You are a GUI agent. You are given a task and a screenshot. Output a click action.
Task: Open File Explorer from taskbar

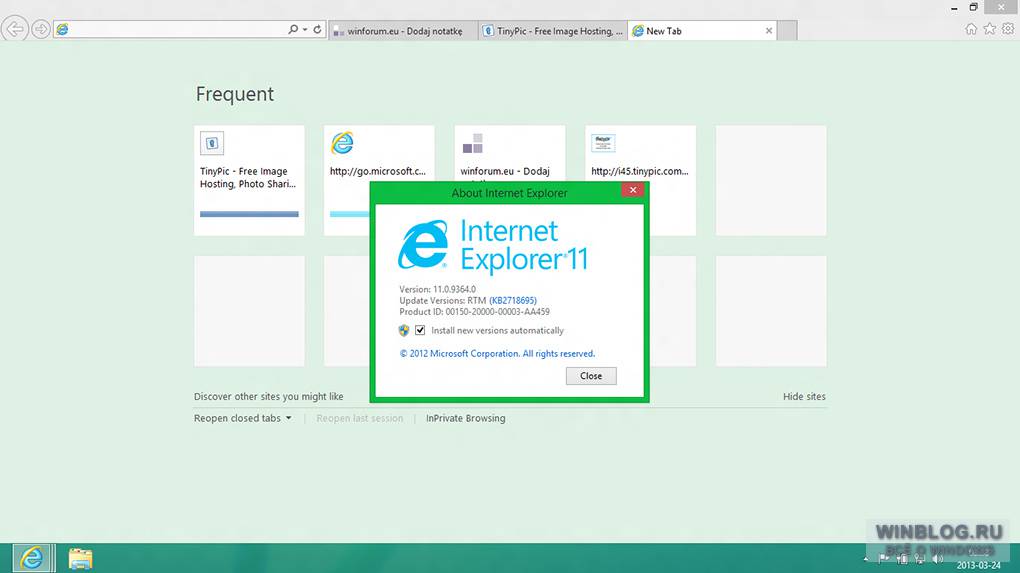click(81, 559)
